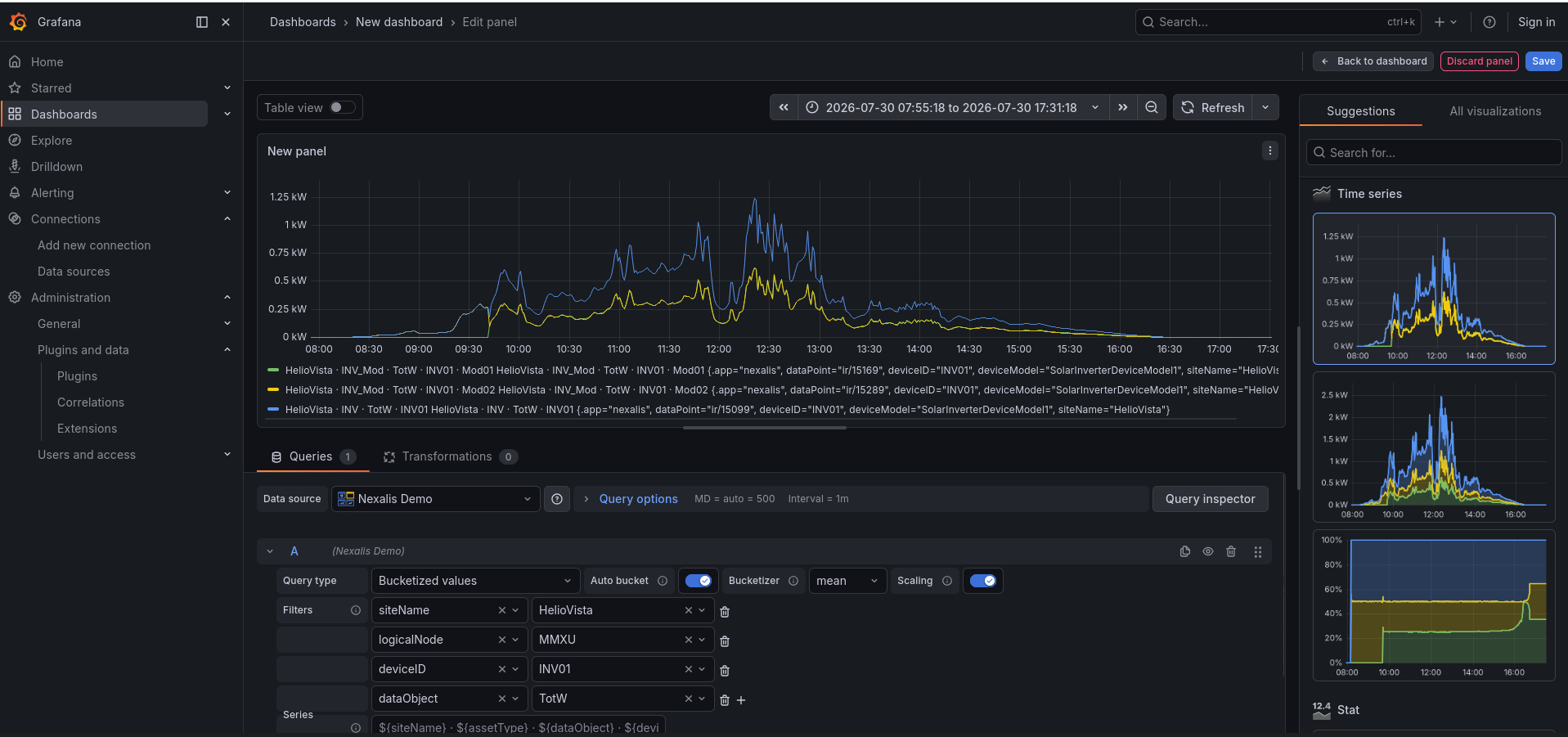
Task: Dock or undock the sidebar menu icon
Action: [202, 22]
